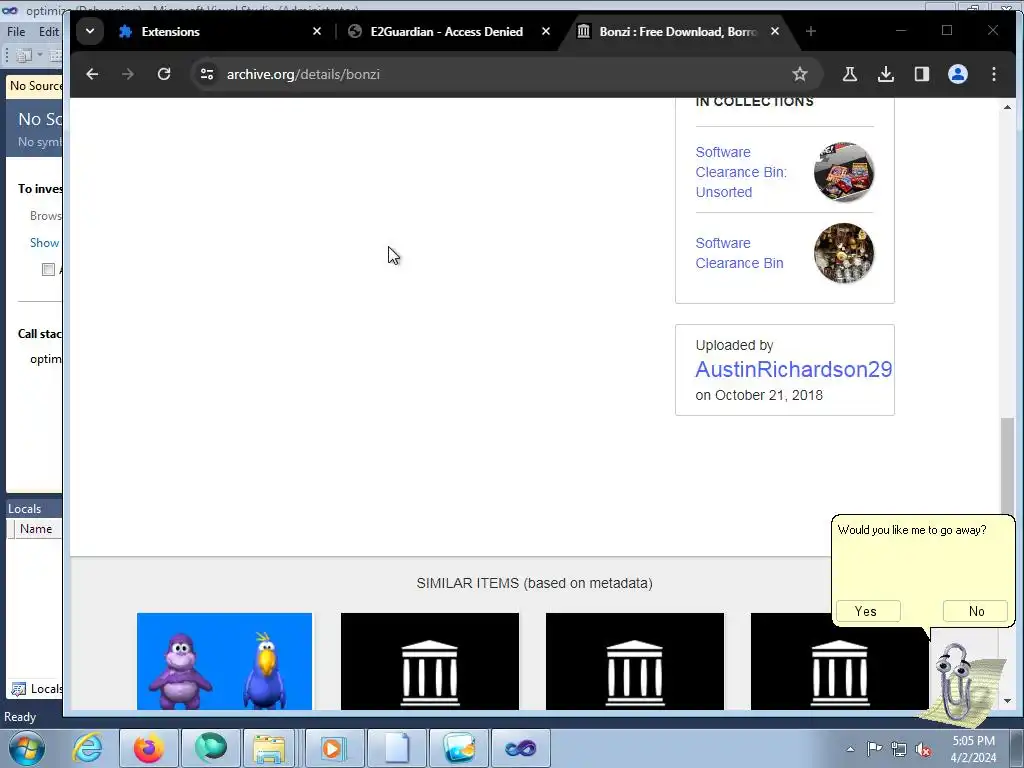Open Chrome Labs flask icon
This screenshot has width=1024, height=768.
[850, 74]
